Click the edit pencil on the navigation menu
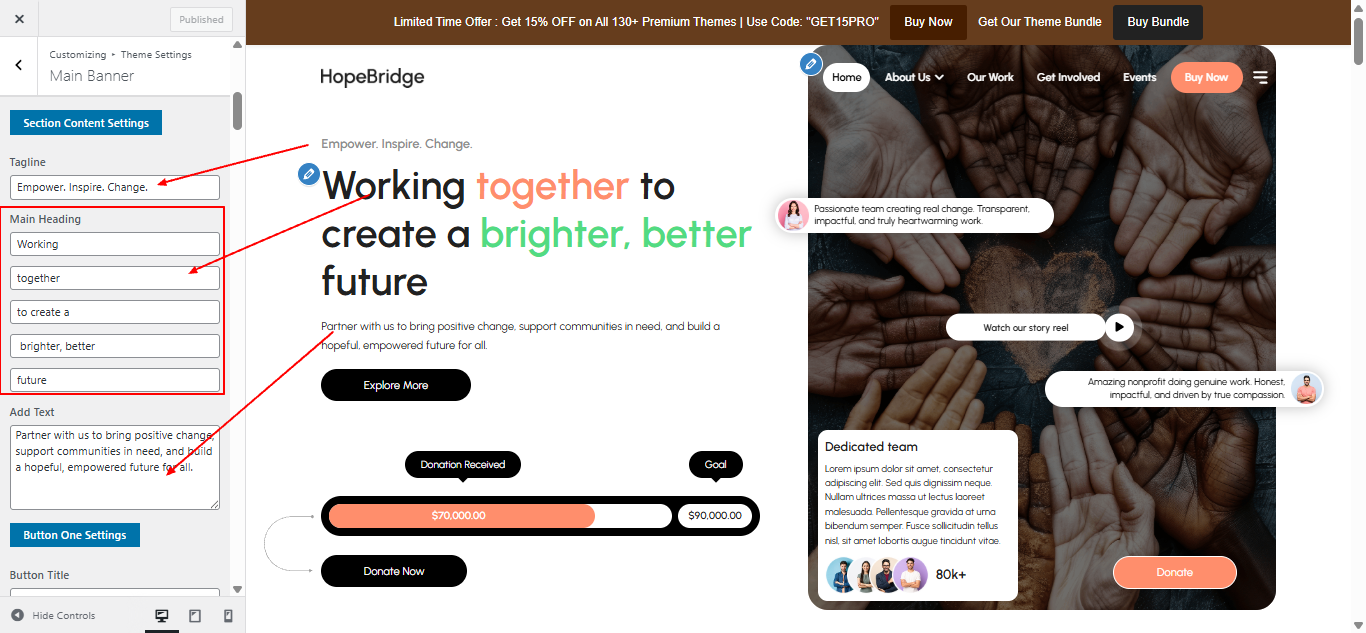Image resolution: width=1366 pixels, height=633 pixels. (x=811, y=64)
